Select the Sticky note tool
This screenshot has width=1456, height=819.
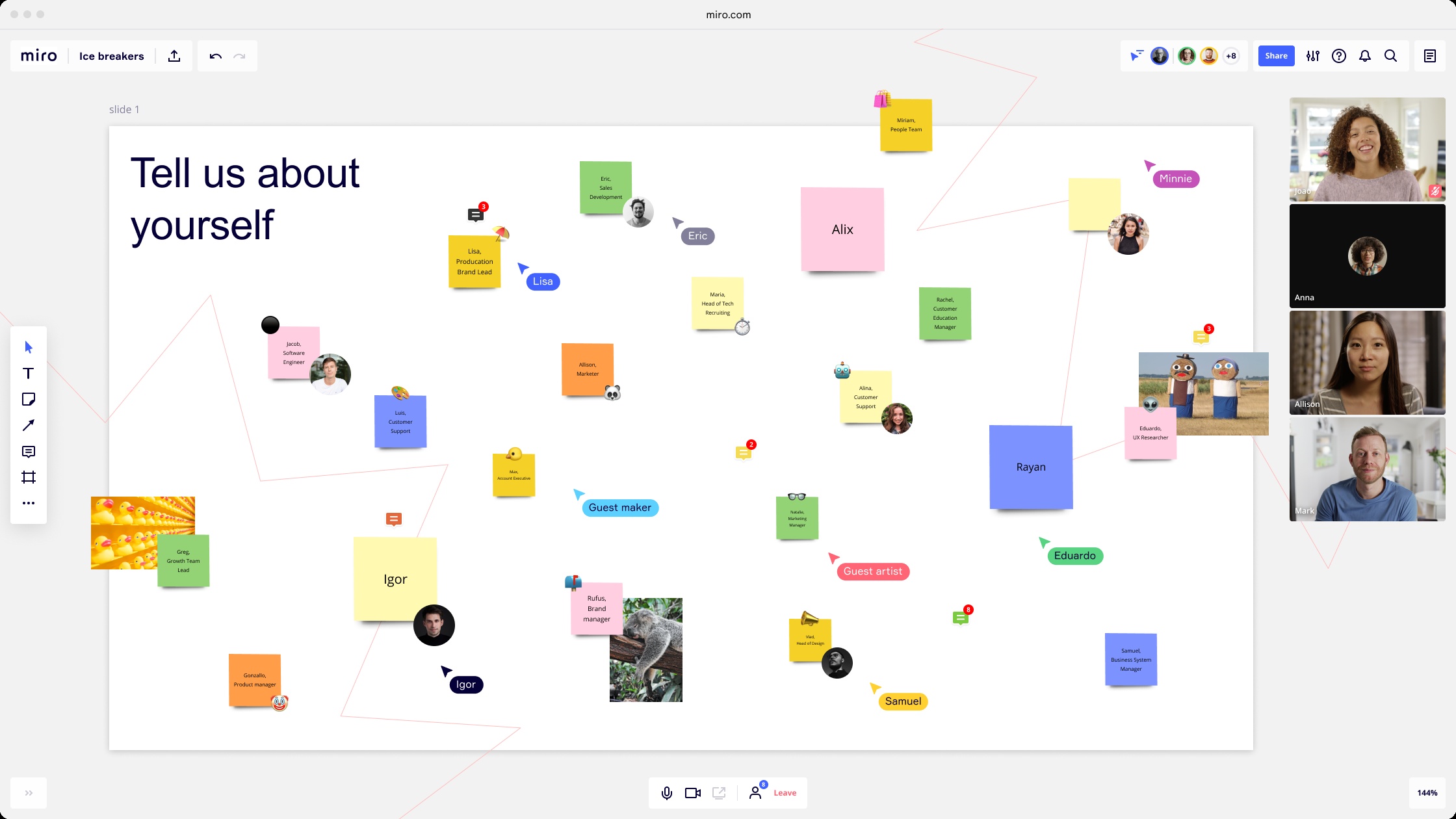[28, 399]
